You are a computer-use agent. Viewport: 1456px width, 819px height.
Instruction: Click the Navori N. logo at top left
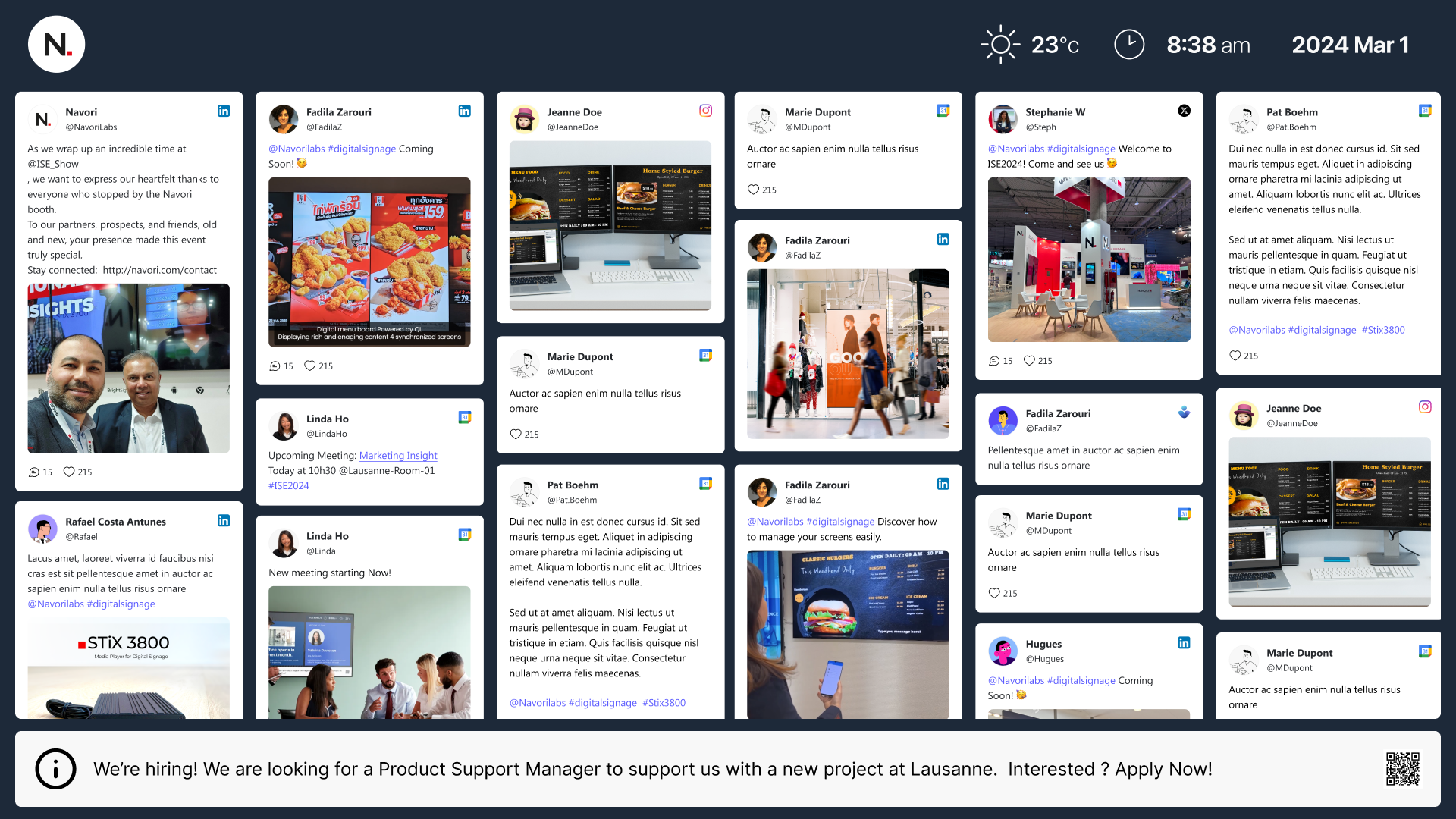(57, 45)
